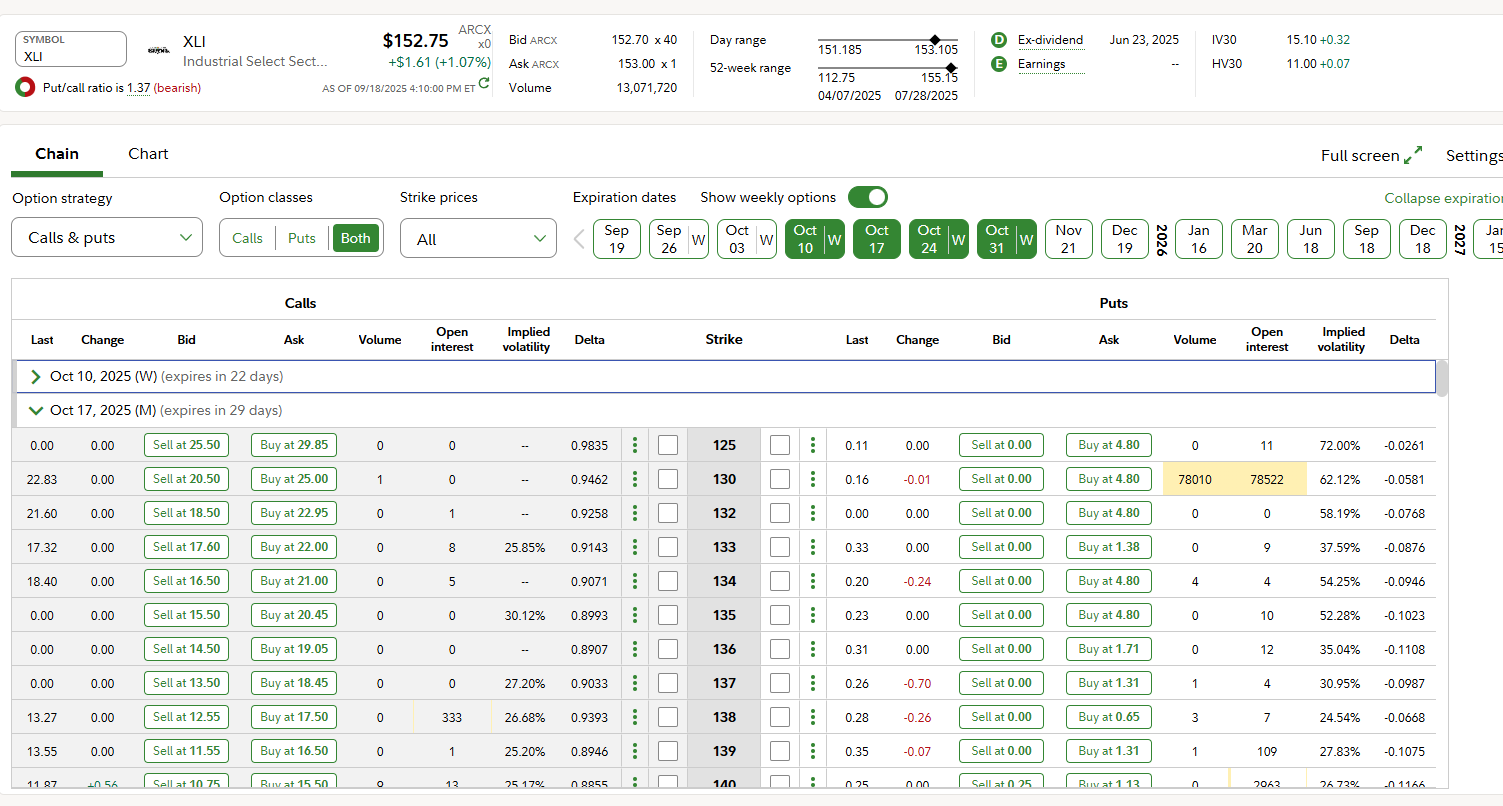The height and width of the screenshot is (806, 1503).
Task: Open put options menu for strike 130
Action: coord(813,479)
